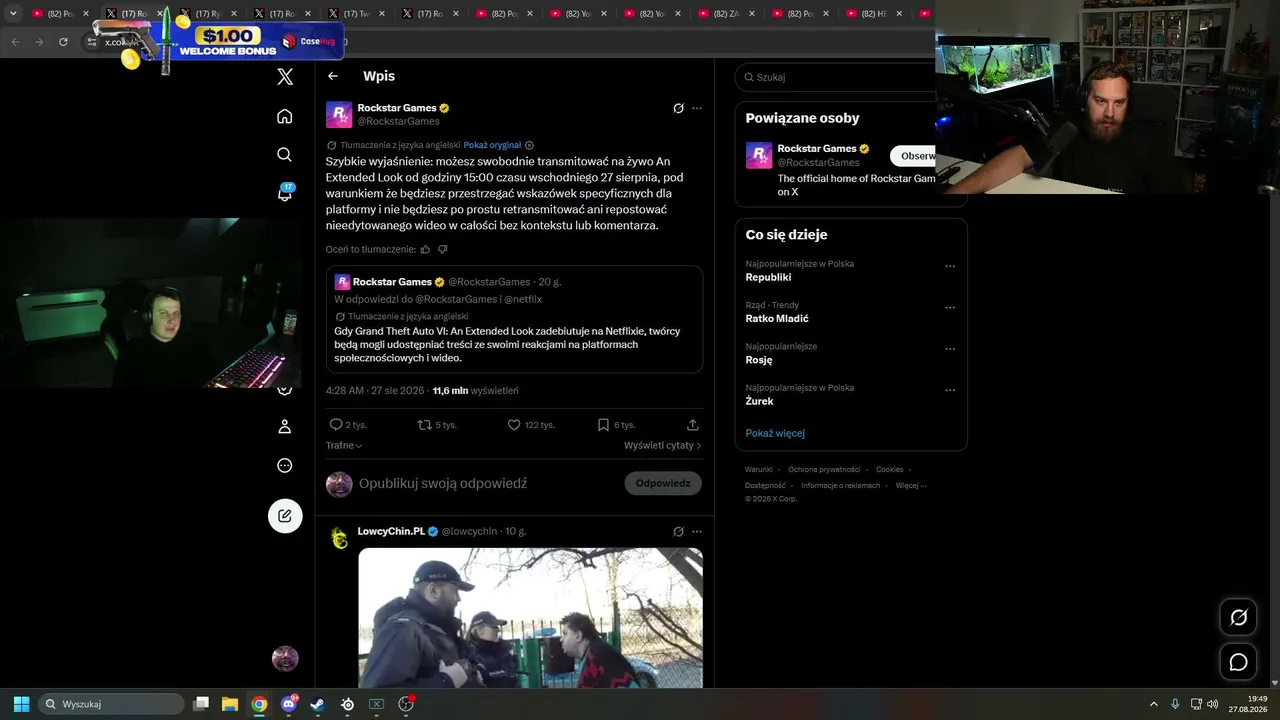Open more options for Republiki trend
This screenshot has width=1280, height=720.
click(950, 267)
